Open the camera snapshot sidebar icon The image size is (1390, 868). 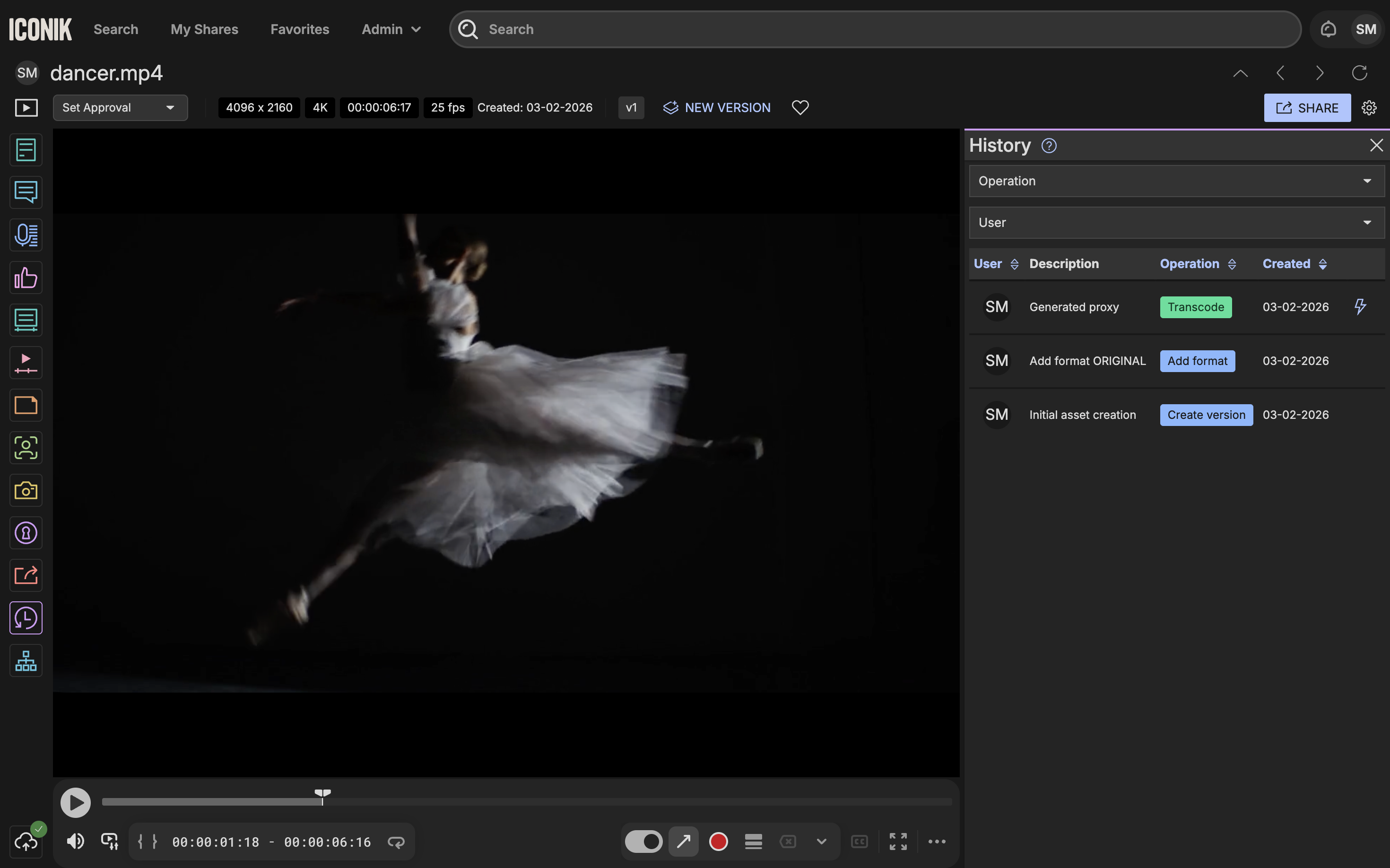(26, 490)
